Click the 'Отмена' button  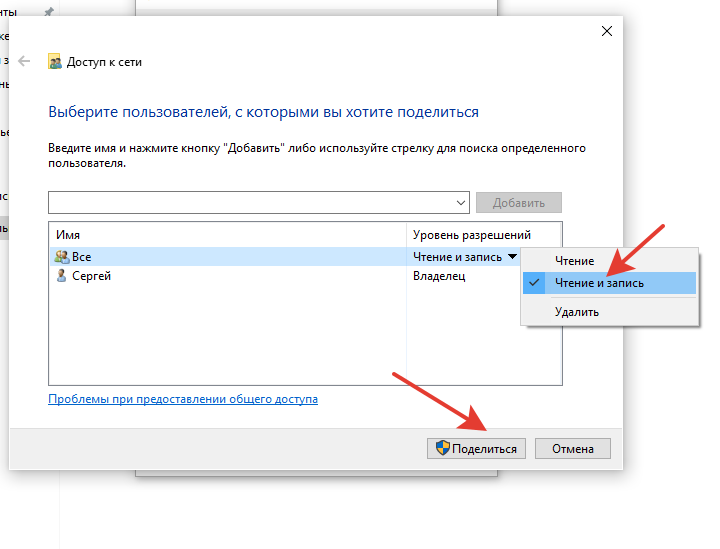click(573, 448)
